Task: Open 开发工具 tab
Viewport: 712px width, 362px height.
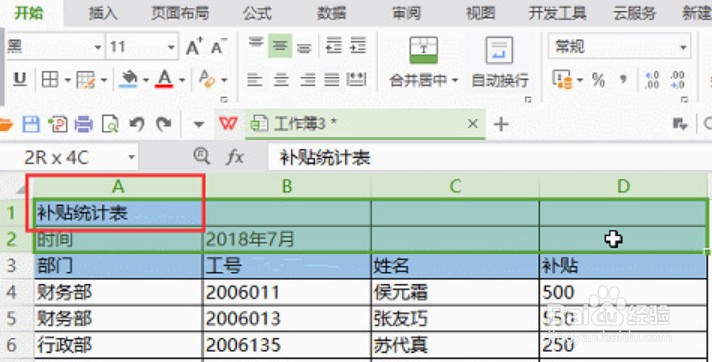Action: [x=557, y=14]
